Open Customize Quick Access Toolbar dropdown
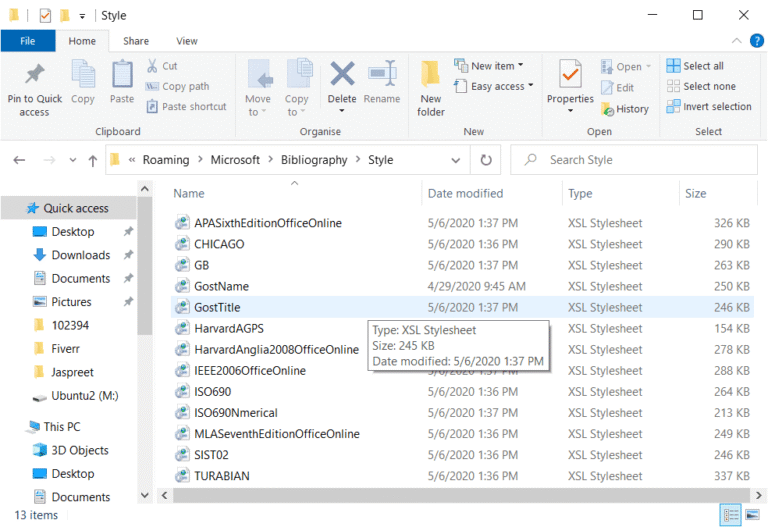This screenshot has height=527, width=768. click(x=82, y=16)
